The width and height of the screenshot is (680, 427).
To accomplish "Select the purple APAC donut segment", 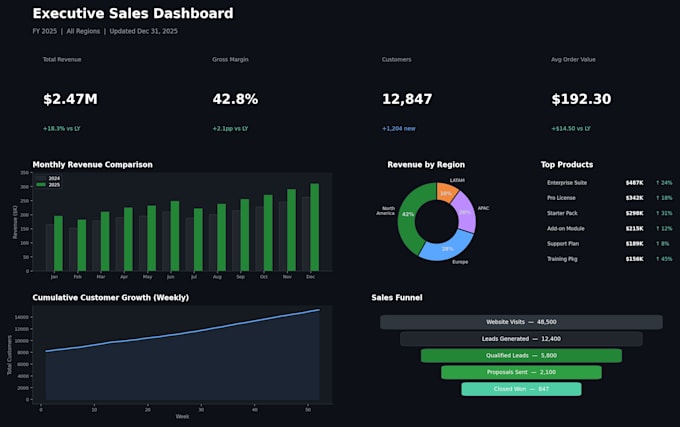I will coord(465,212).
